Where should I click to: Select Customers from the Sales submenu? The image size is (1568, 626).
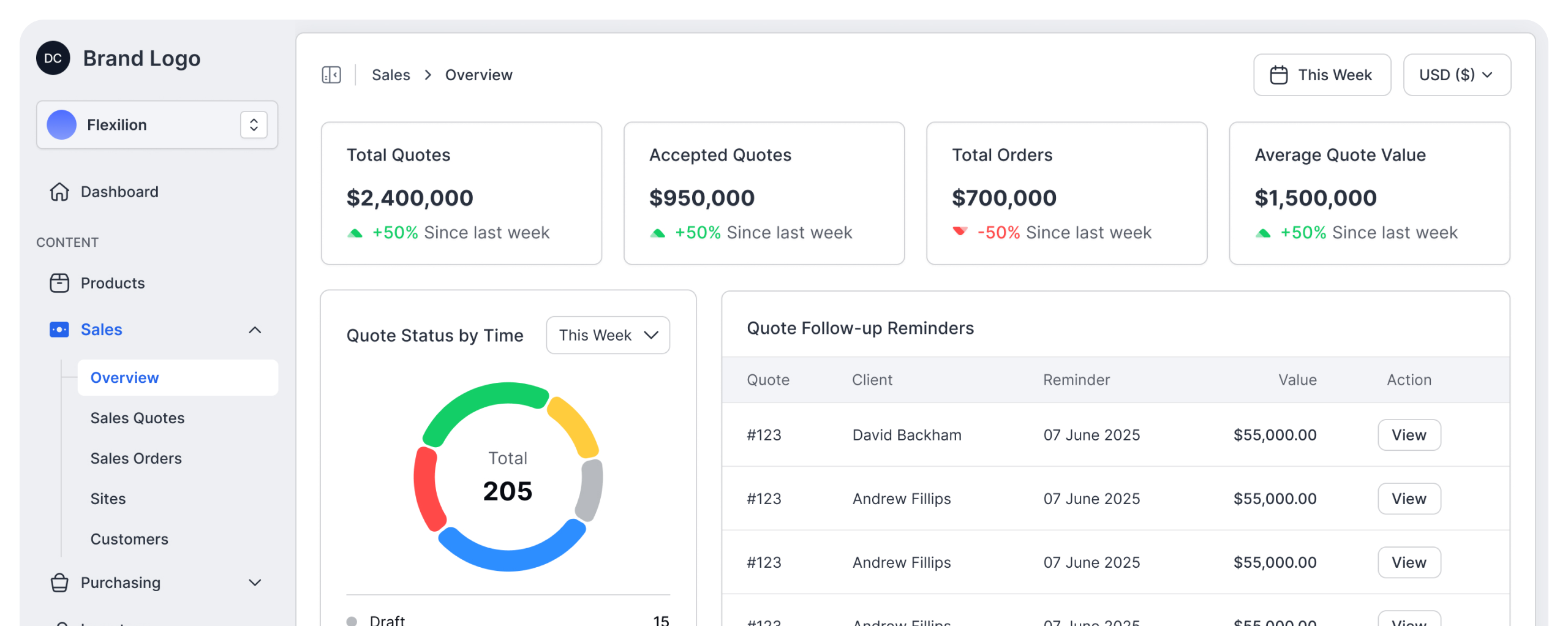129,539
